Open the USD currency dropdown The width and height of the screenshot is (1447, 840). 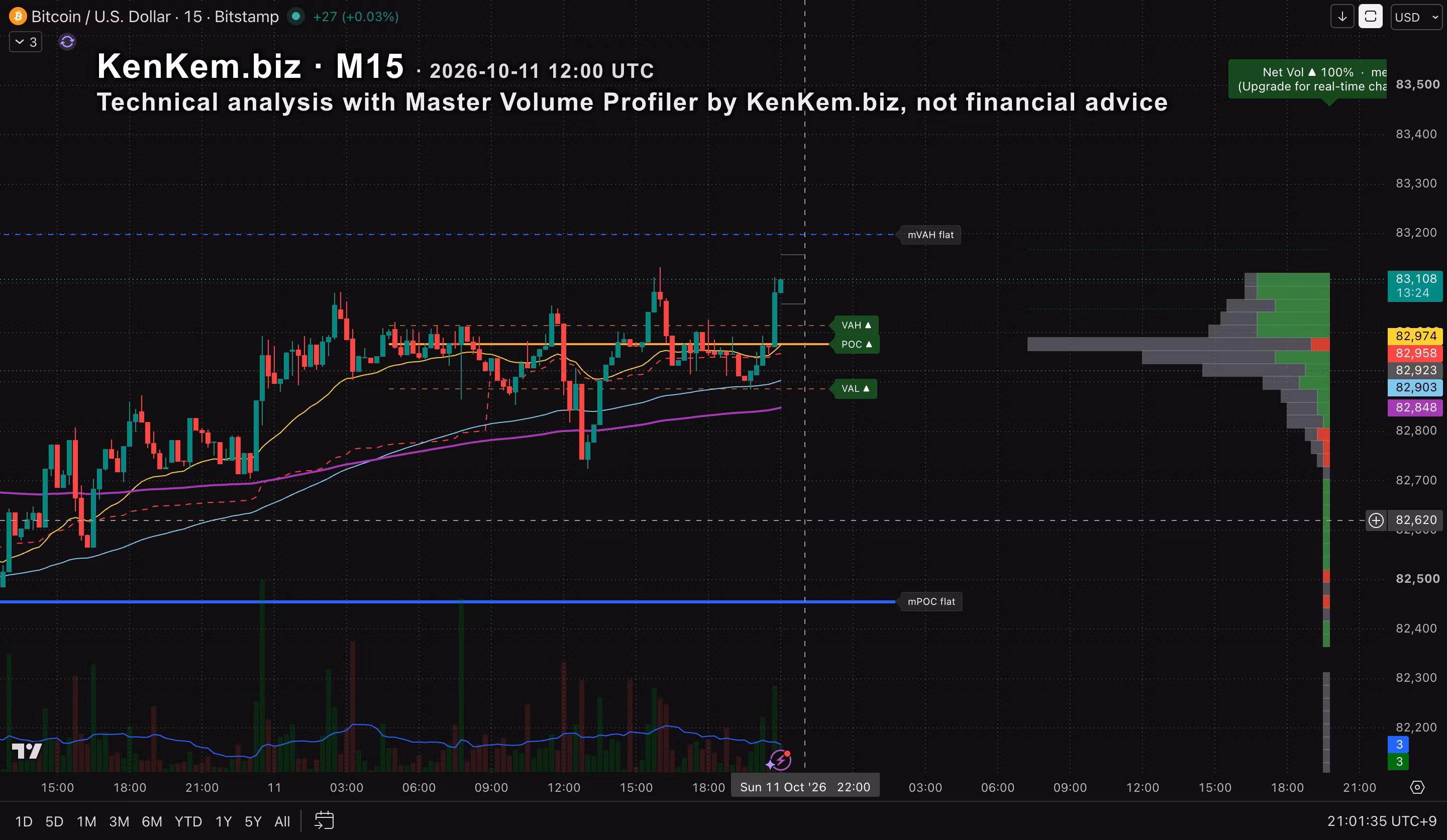click(1416, 17)
